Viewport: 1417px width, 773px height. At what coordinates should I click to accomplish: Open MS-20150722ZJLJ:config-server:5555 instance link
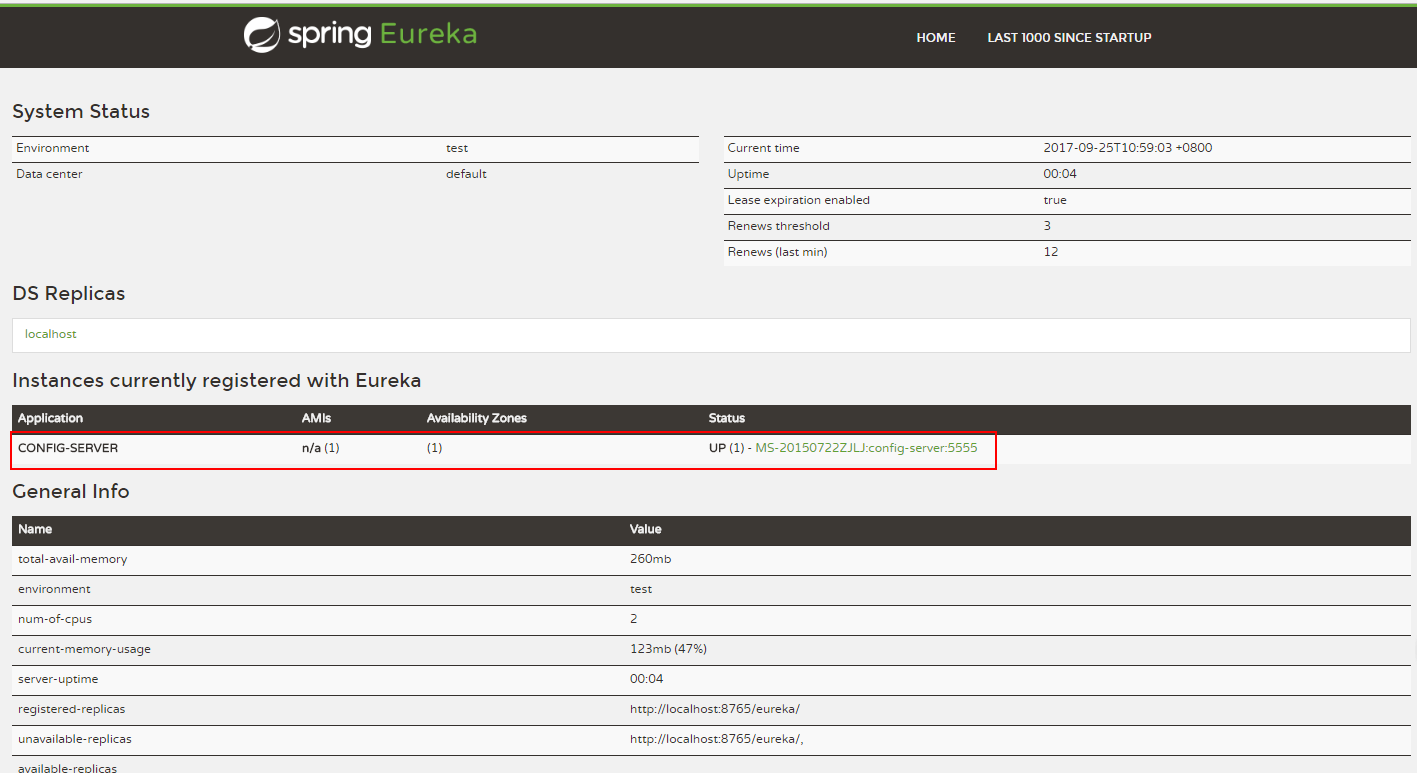(x=866, y=448)
